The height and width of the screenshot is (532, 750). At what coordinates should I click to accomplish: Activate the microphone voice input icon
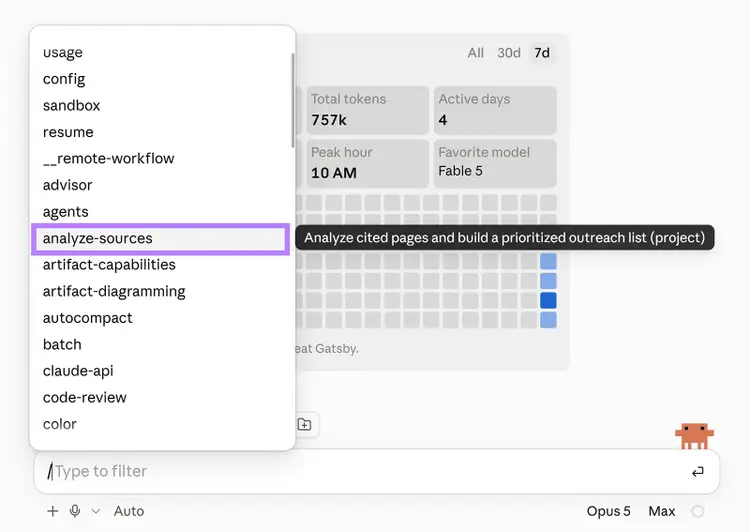(x=75, y=511)
